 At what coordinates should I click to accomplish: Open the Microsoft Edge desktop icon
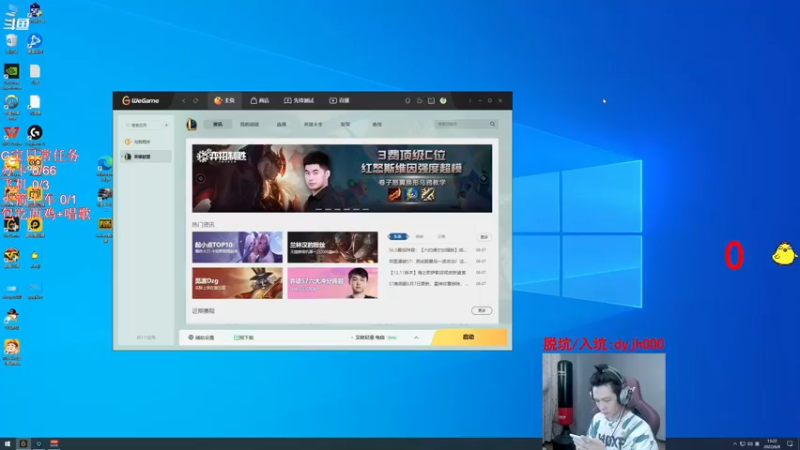pos(105,168)
